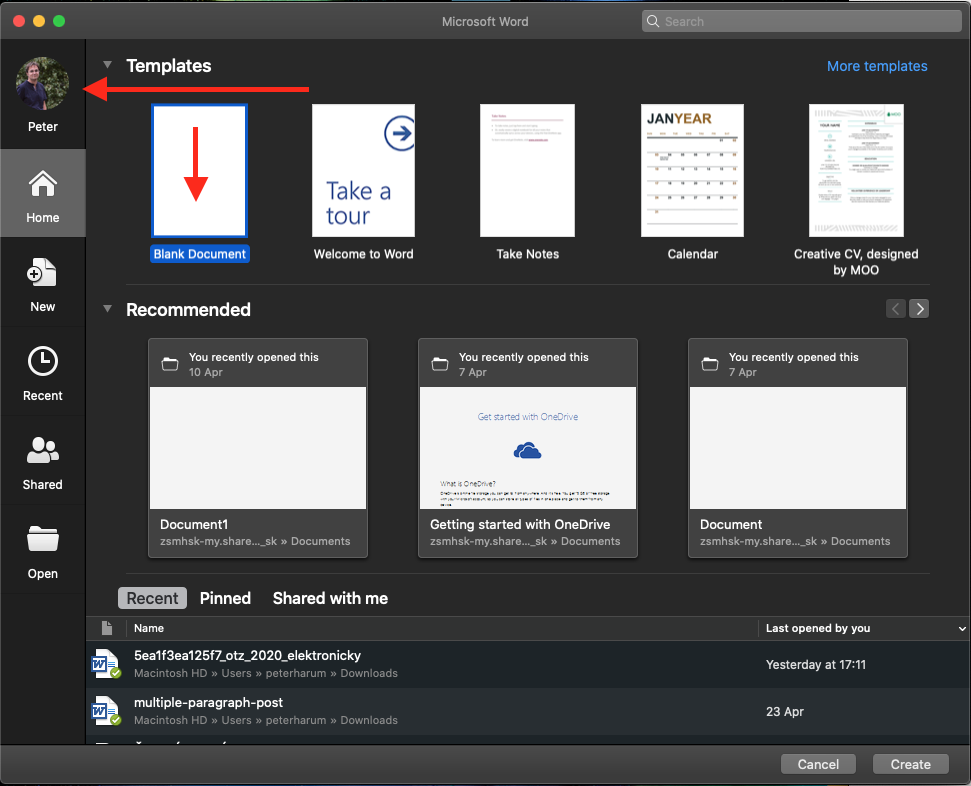The width and height of the screenshot is (971, 786).
Task: Open the Recent files sidebar icon
Action: coord(43,372)
